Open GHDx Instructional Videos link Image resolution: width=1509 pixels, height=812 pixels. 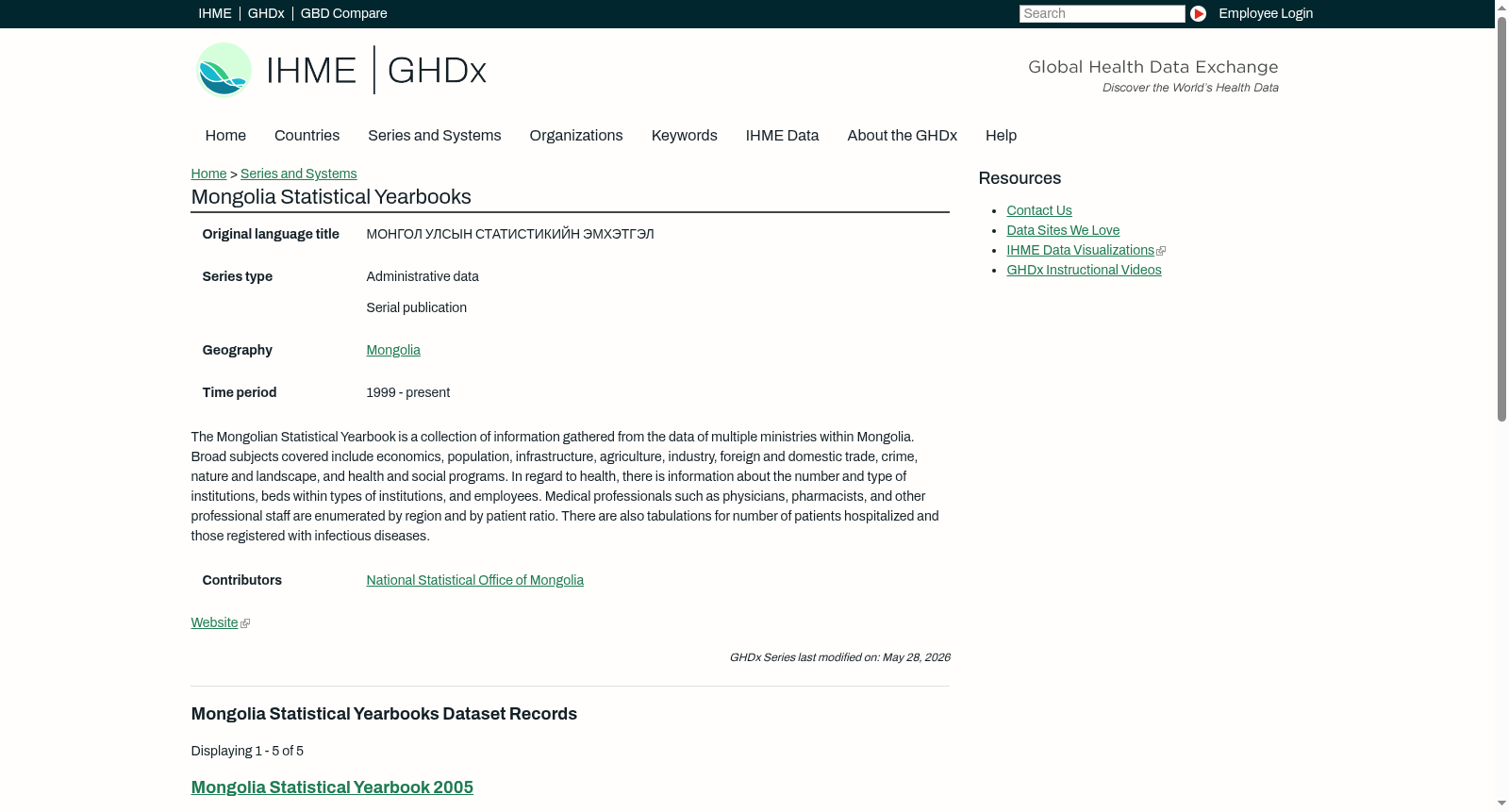pos(1084,270)
